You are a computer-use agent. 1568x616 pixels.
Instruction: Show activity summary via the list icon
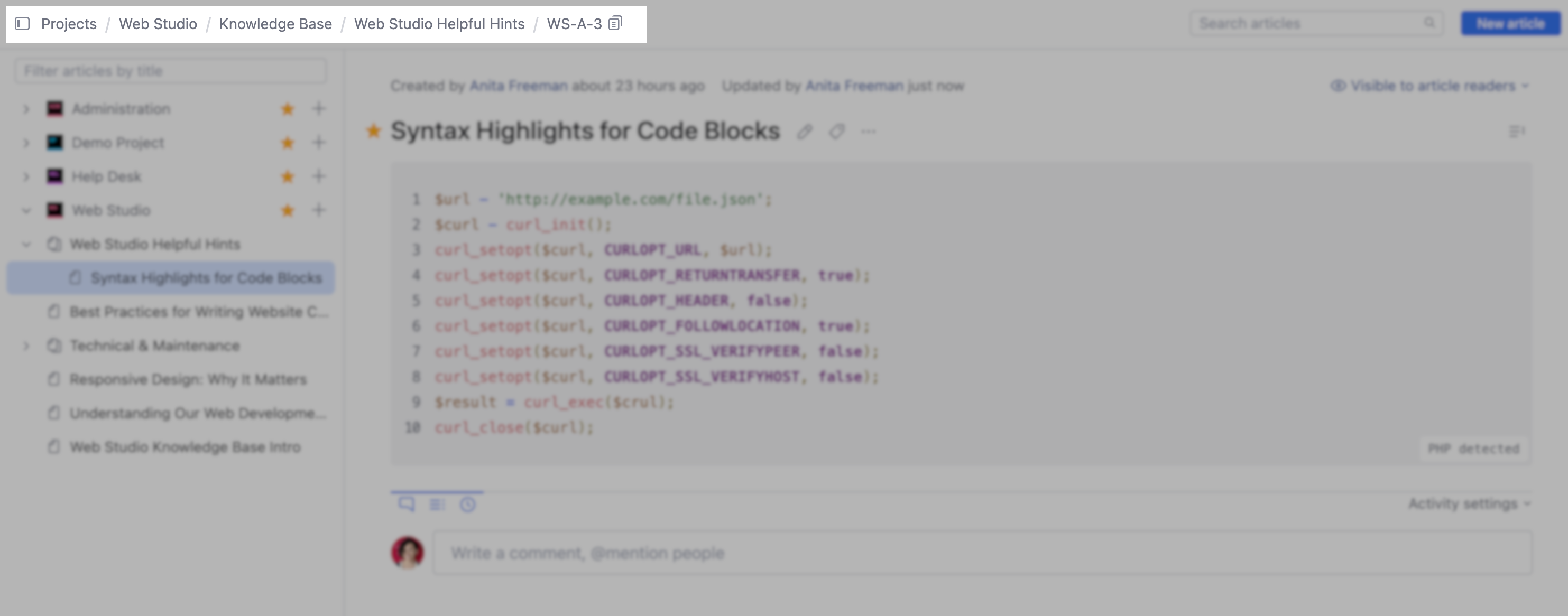(438, 504)
